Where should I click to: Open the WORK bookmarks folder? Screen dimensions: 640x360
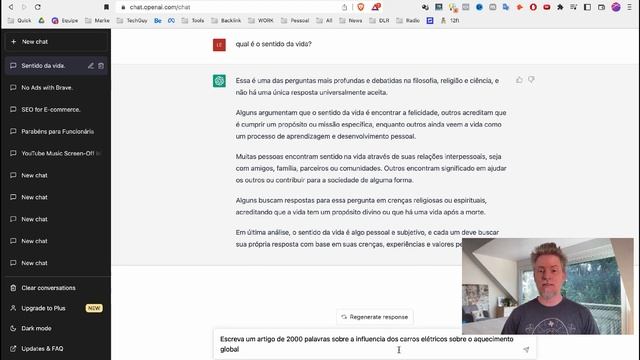[261, 20]
